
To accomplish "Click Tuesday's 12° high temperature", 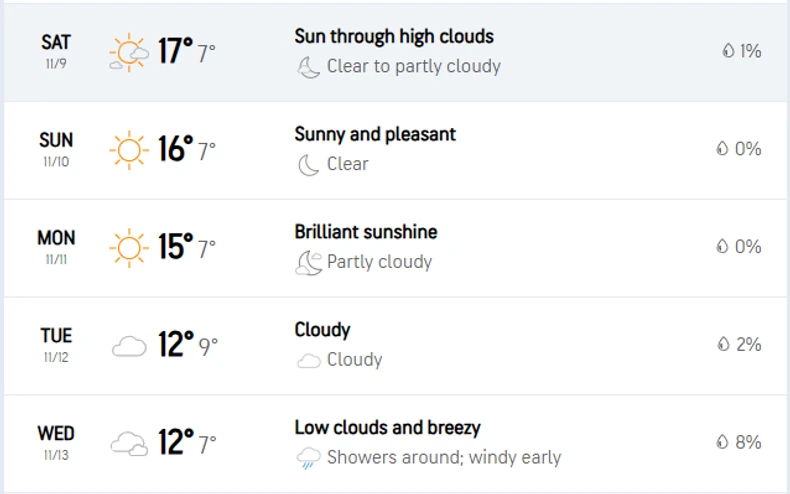I will [175, 345].
